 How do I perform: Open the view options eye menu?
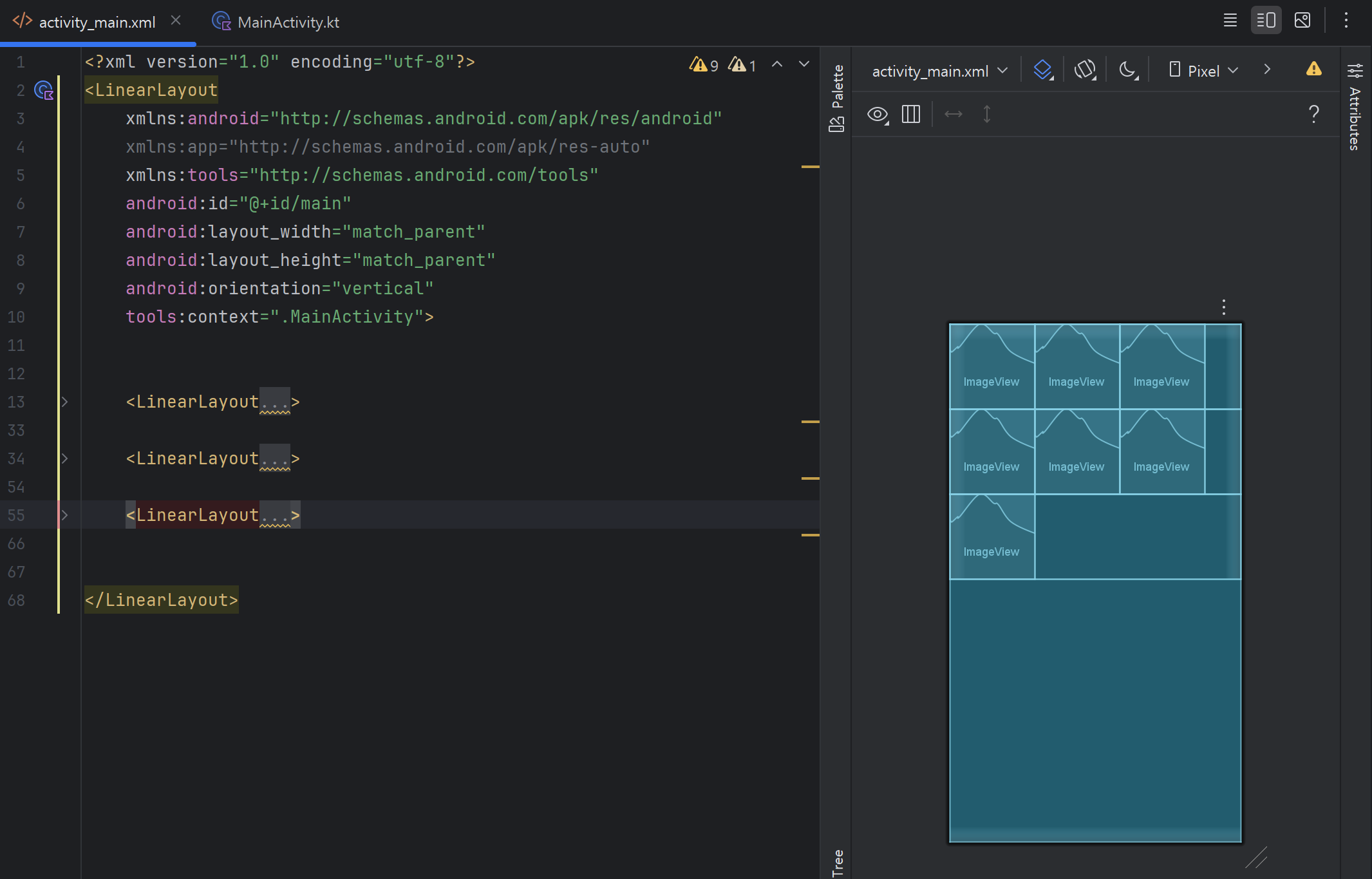(878, 115)
